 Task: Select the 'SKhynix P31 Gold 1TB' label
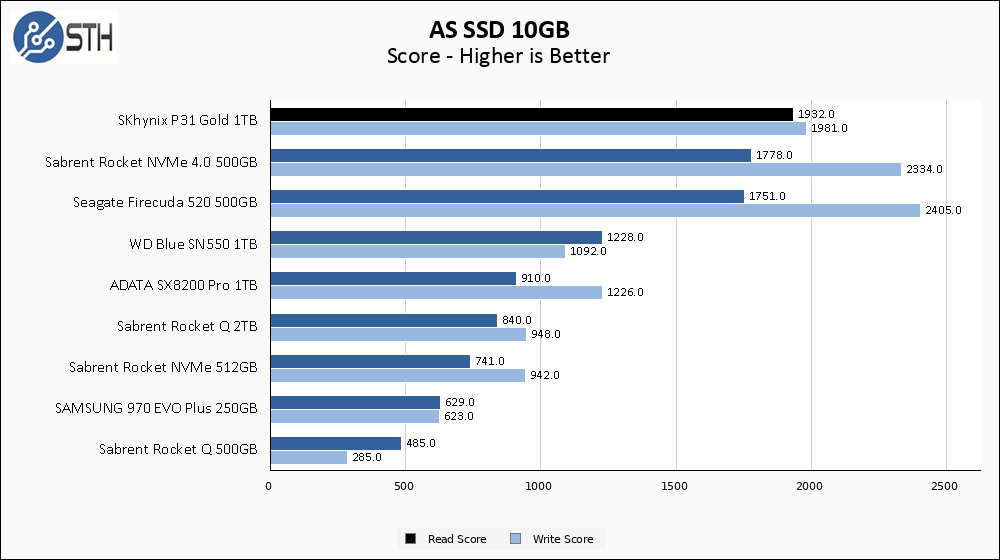pyautogui.click(x=188, y=121)
